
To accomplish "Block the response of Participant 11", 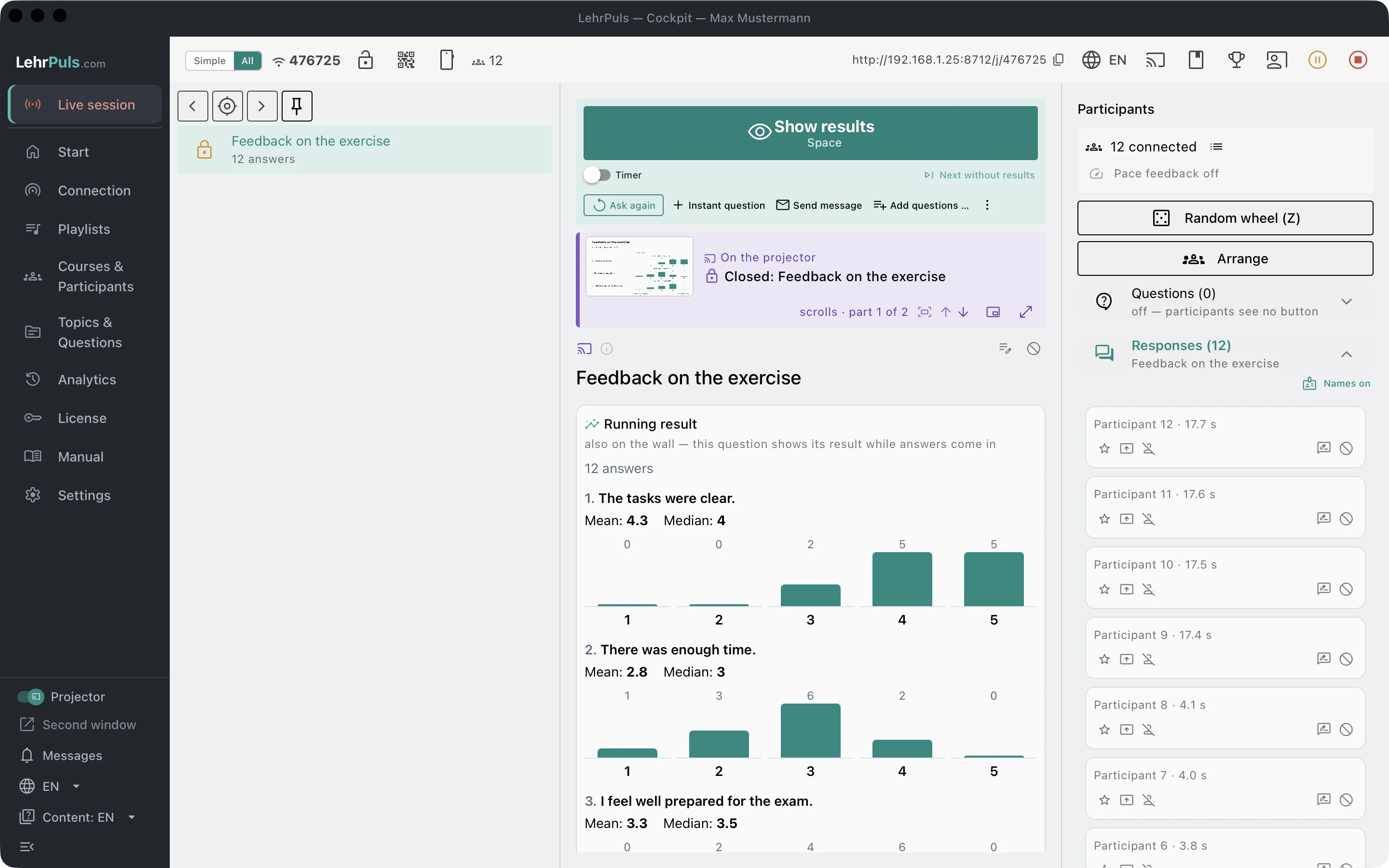I will pyautogui.click(x=1346, y=519).
